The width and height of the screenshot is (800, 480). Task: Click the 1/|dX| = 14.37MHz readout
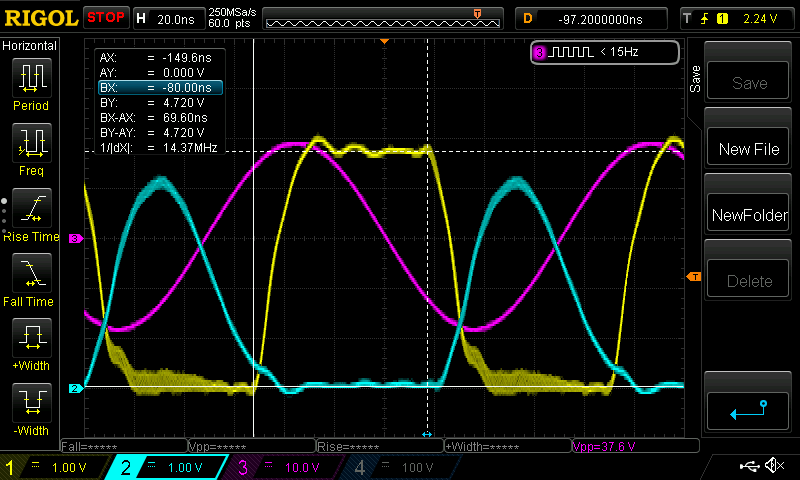tap(161, 147)
